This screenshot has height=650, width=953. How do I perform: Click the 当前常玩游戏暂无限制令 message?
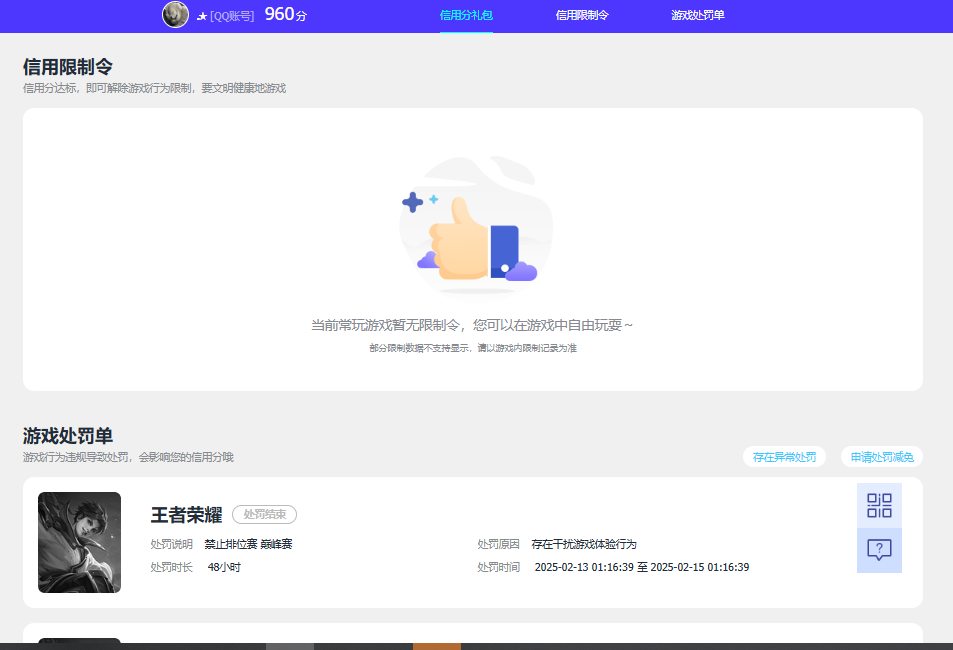[x=472, y=325]
